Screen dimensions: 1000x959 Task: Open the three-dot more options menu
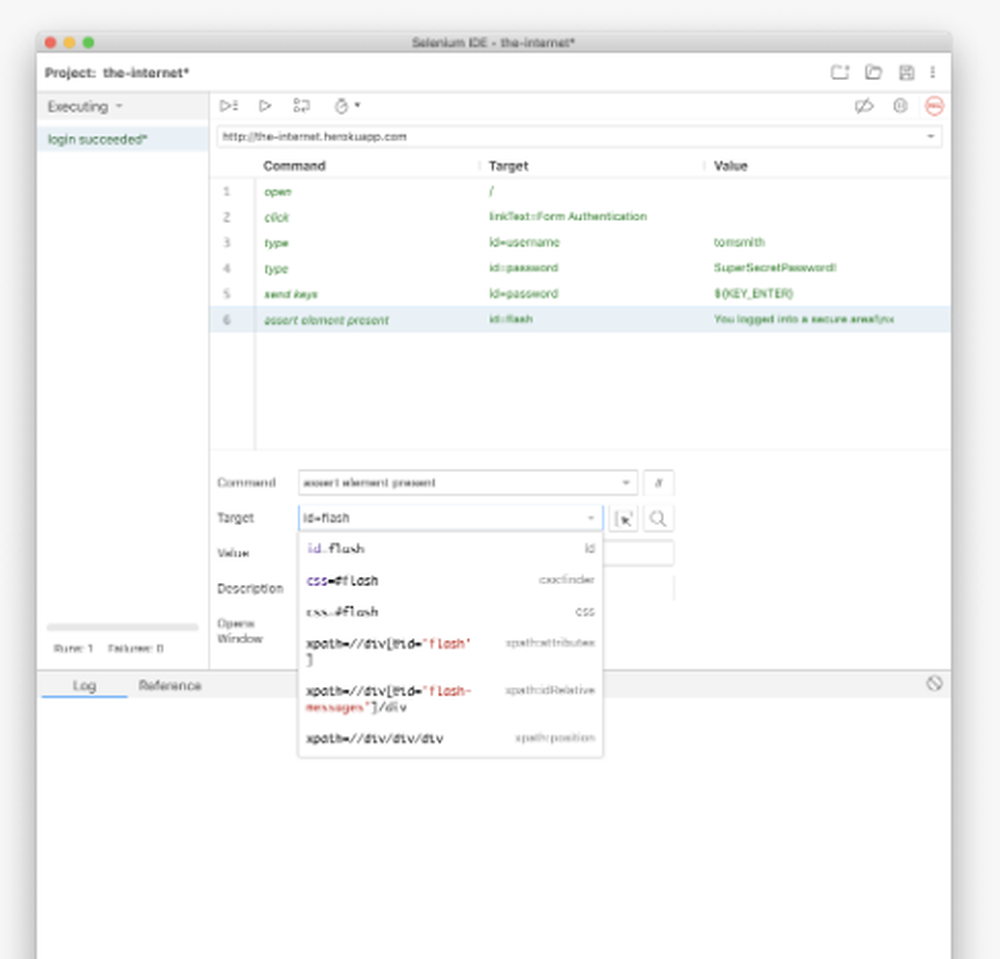(932, 72)
